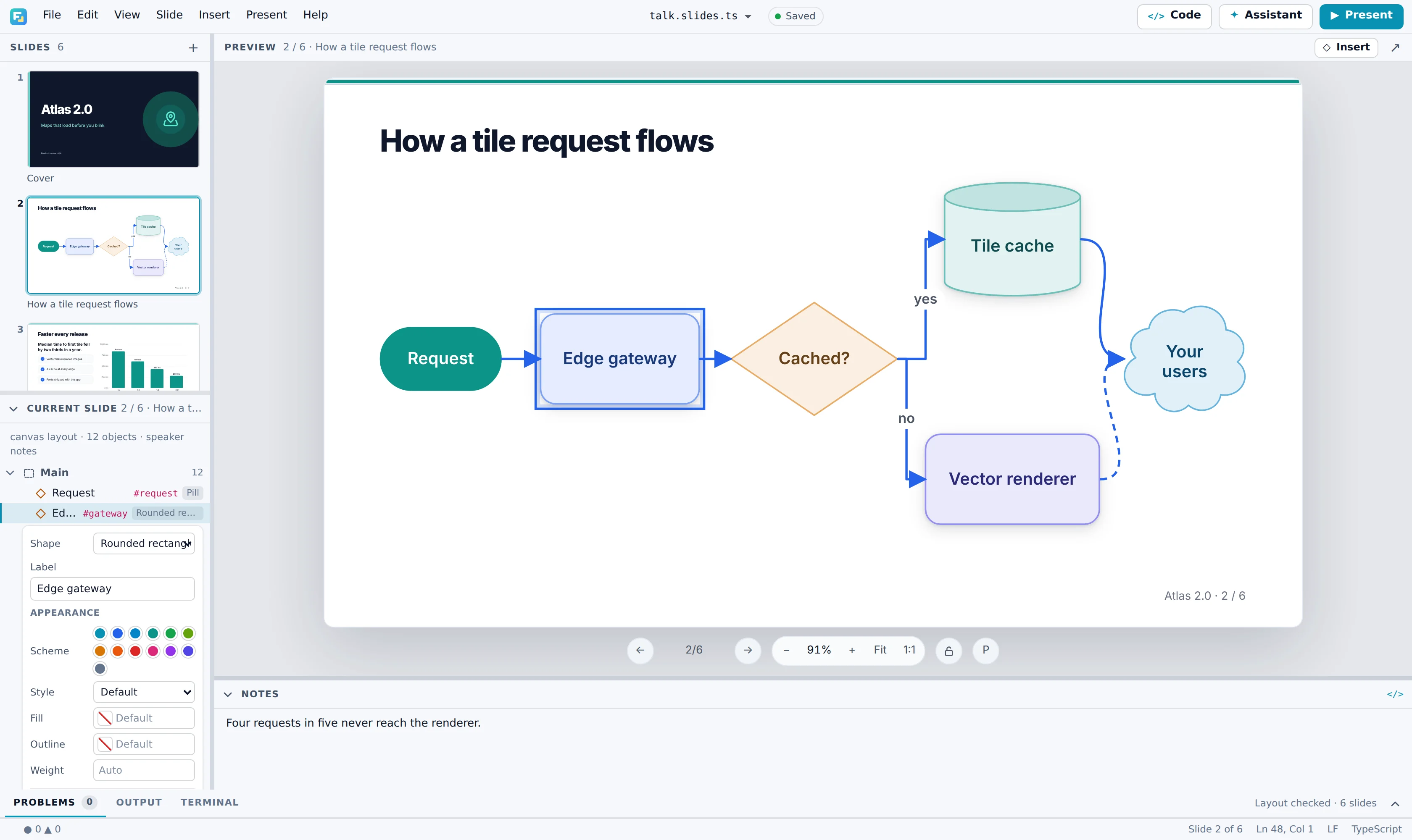Click the app logo icon
Viewport: 1412px width, 840px height.
[x=18, y=16]
